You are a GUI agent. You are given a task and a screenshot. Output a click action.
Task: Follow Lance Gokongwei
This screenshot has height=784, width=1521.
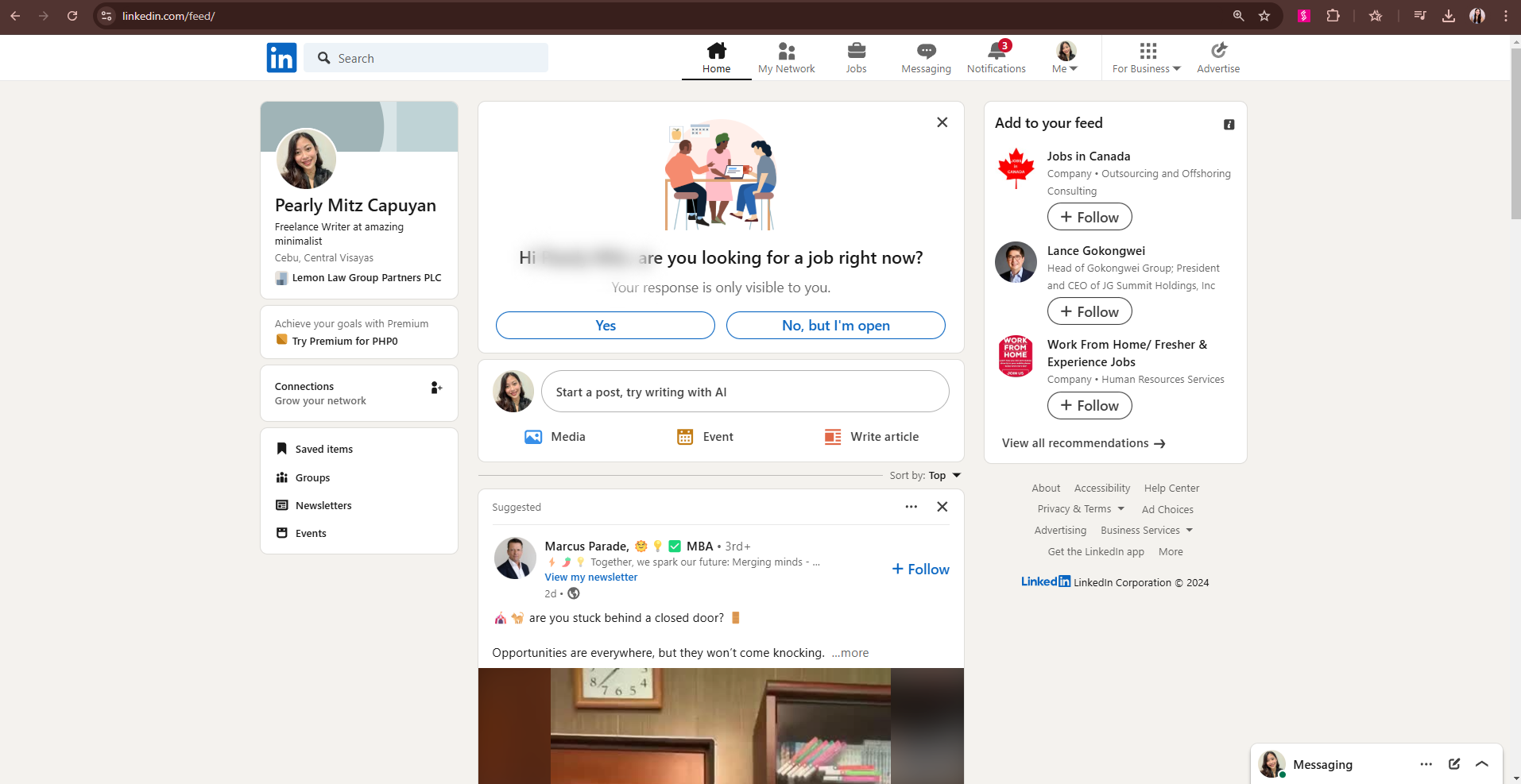coord(1089,311)
